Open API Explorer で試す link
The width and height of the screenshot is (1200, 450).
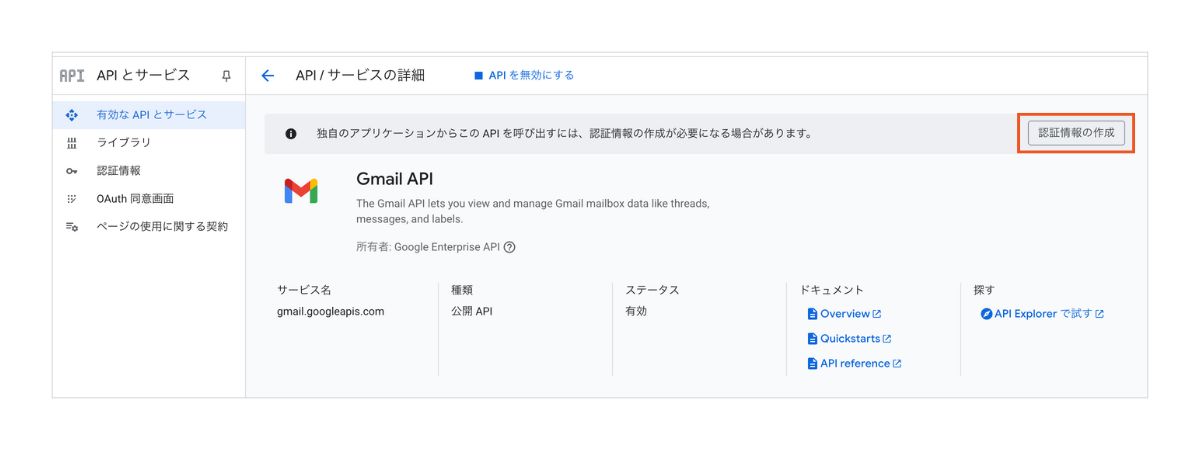coord(1043,314)
